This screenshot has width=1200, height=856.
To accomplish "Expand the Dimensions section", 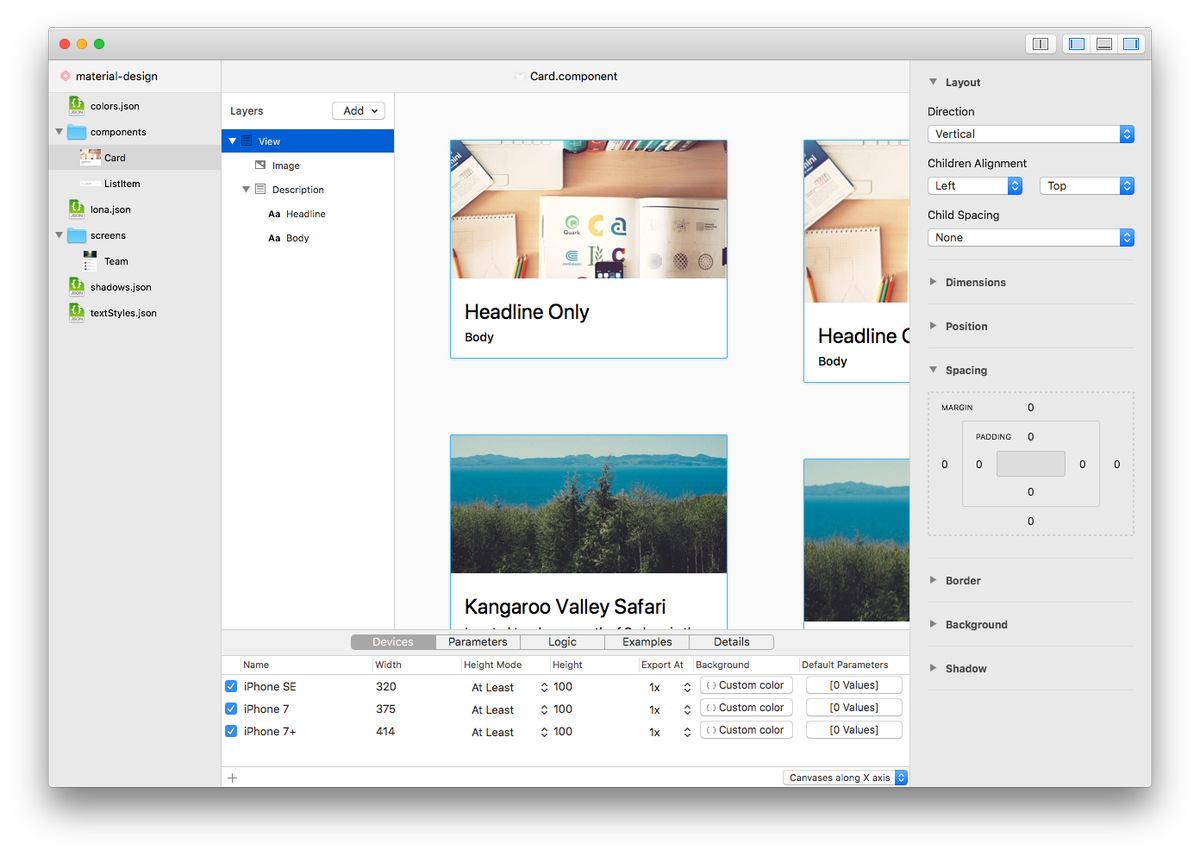I will click(x=933, y=282).
